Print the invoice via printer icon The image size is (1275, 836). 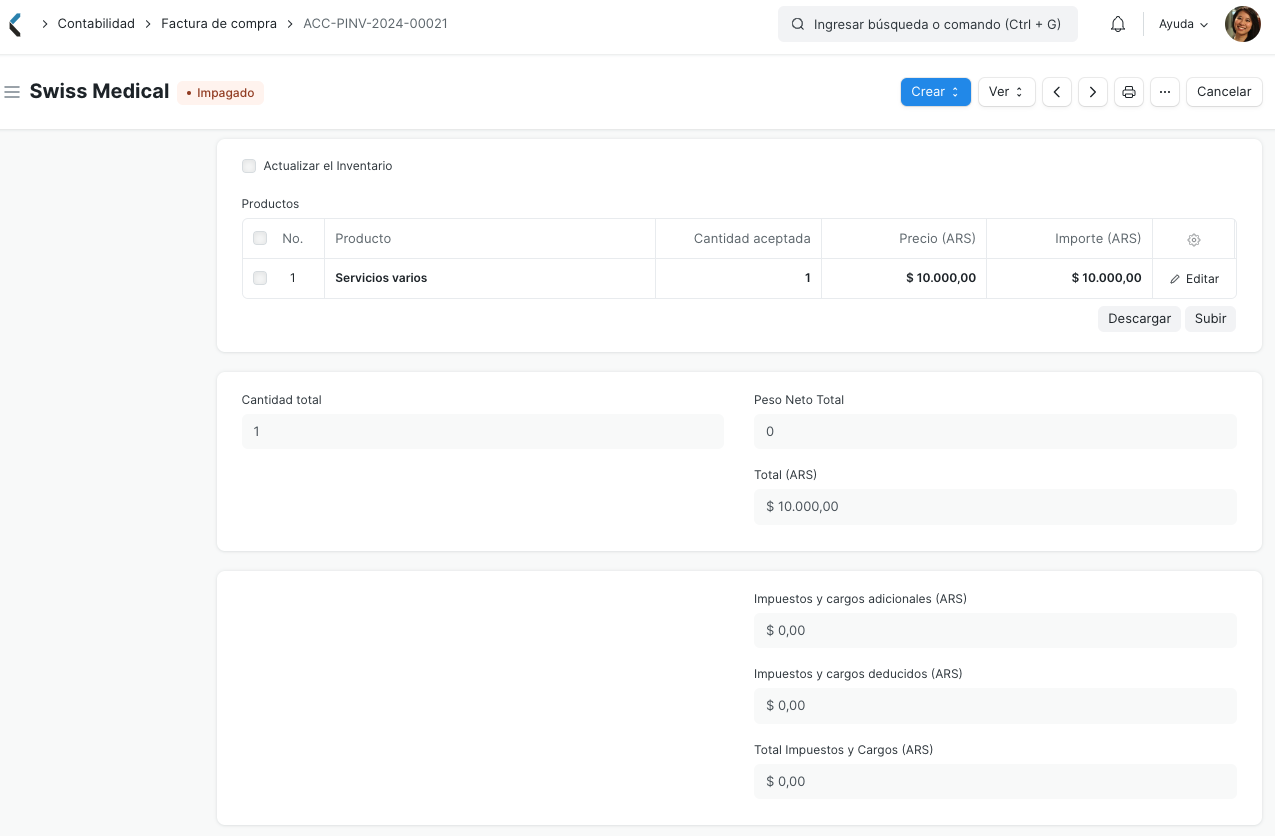[x=1129, y=92]
